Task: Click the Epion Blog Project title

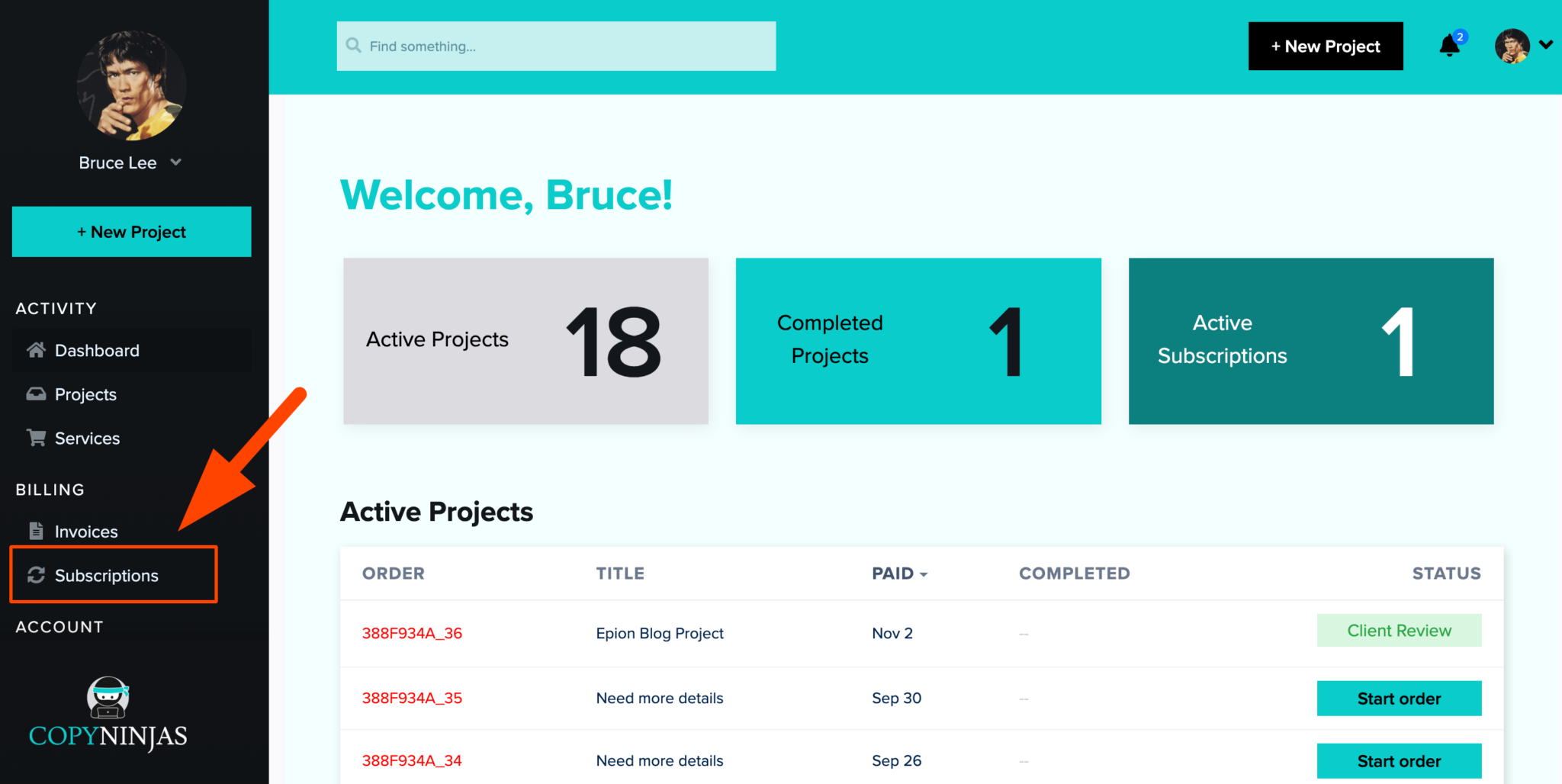Action: tap(660, 633)
